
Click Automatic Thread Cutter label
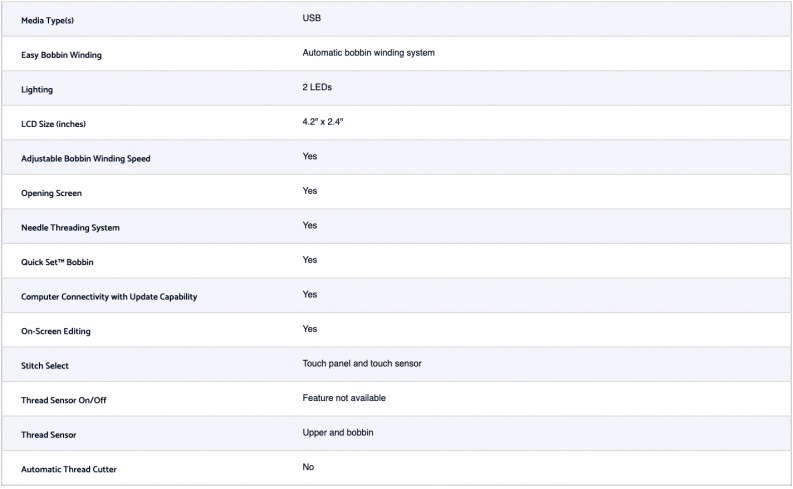[69, 469]
